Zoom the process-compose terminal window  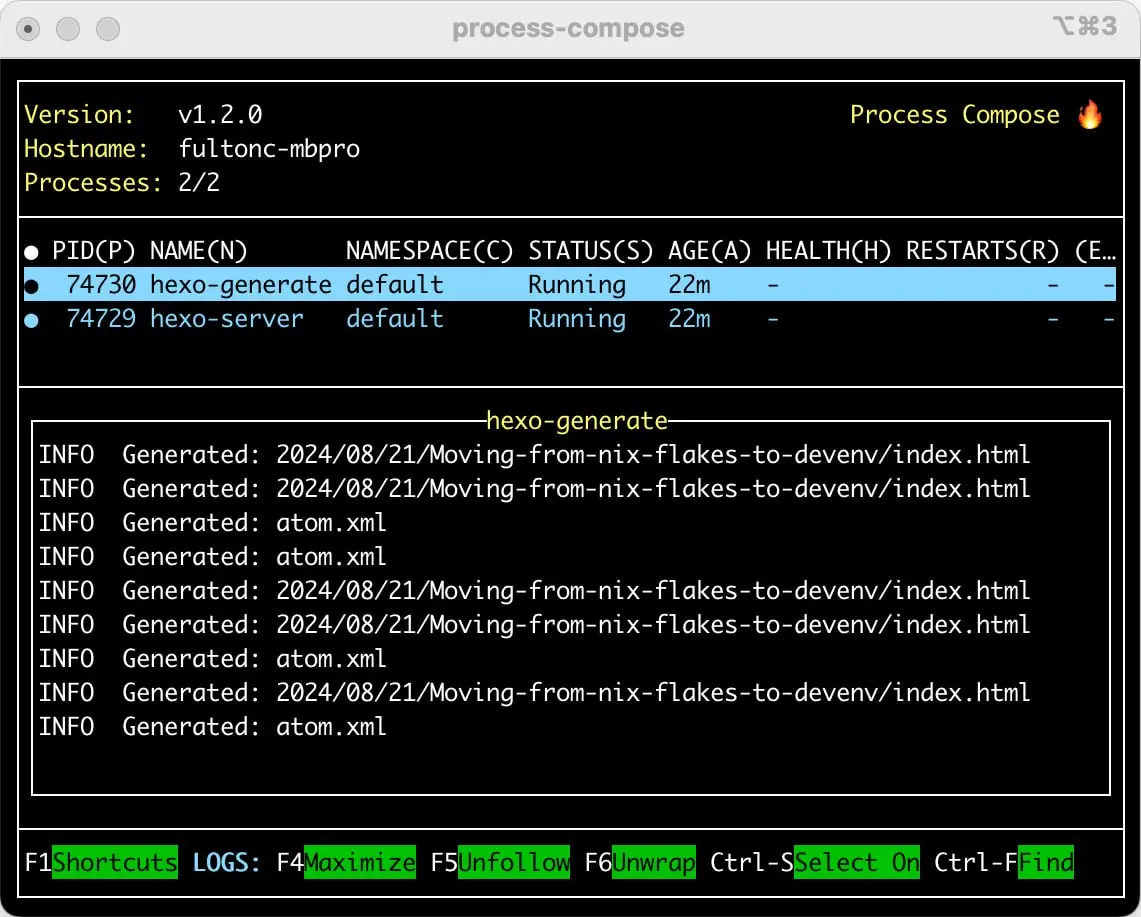pos(108,29)
